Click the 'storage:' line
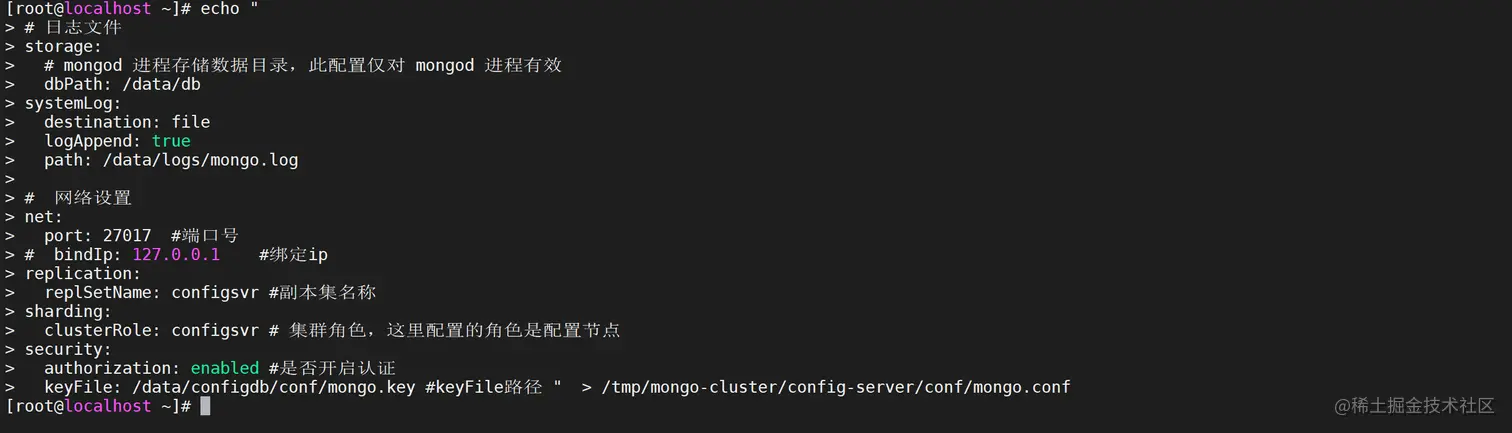 pyautogui.click(x=63, y=47)
